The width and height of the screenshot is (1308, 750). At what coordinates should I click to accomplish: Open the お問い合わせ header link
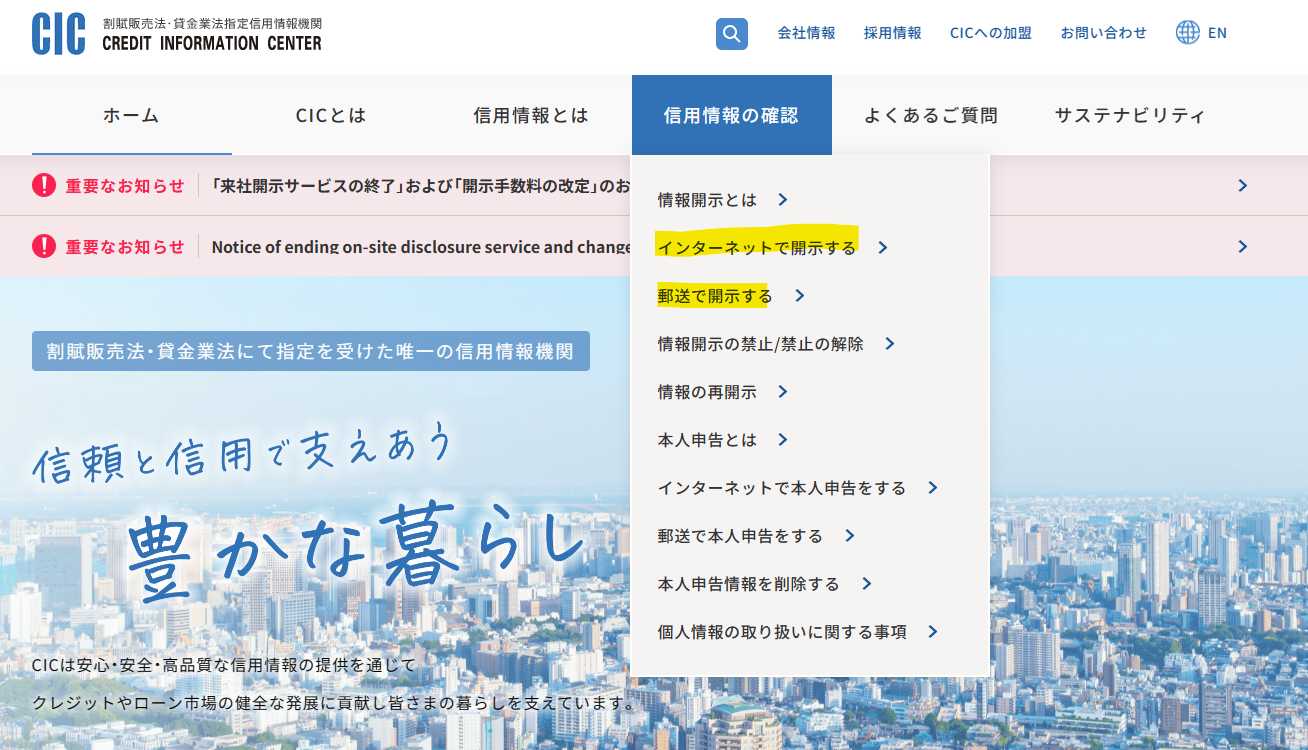[1104, 33]
